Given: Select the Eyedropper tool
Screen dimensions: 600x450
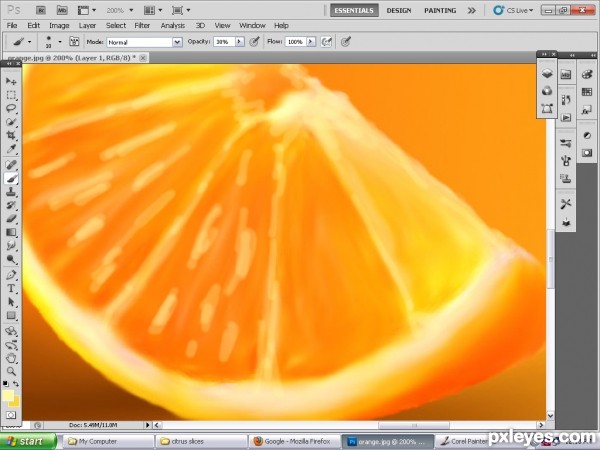Looking at the screenshot, I should 11,149.
